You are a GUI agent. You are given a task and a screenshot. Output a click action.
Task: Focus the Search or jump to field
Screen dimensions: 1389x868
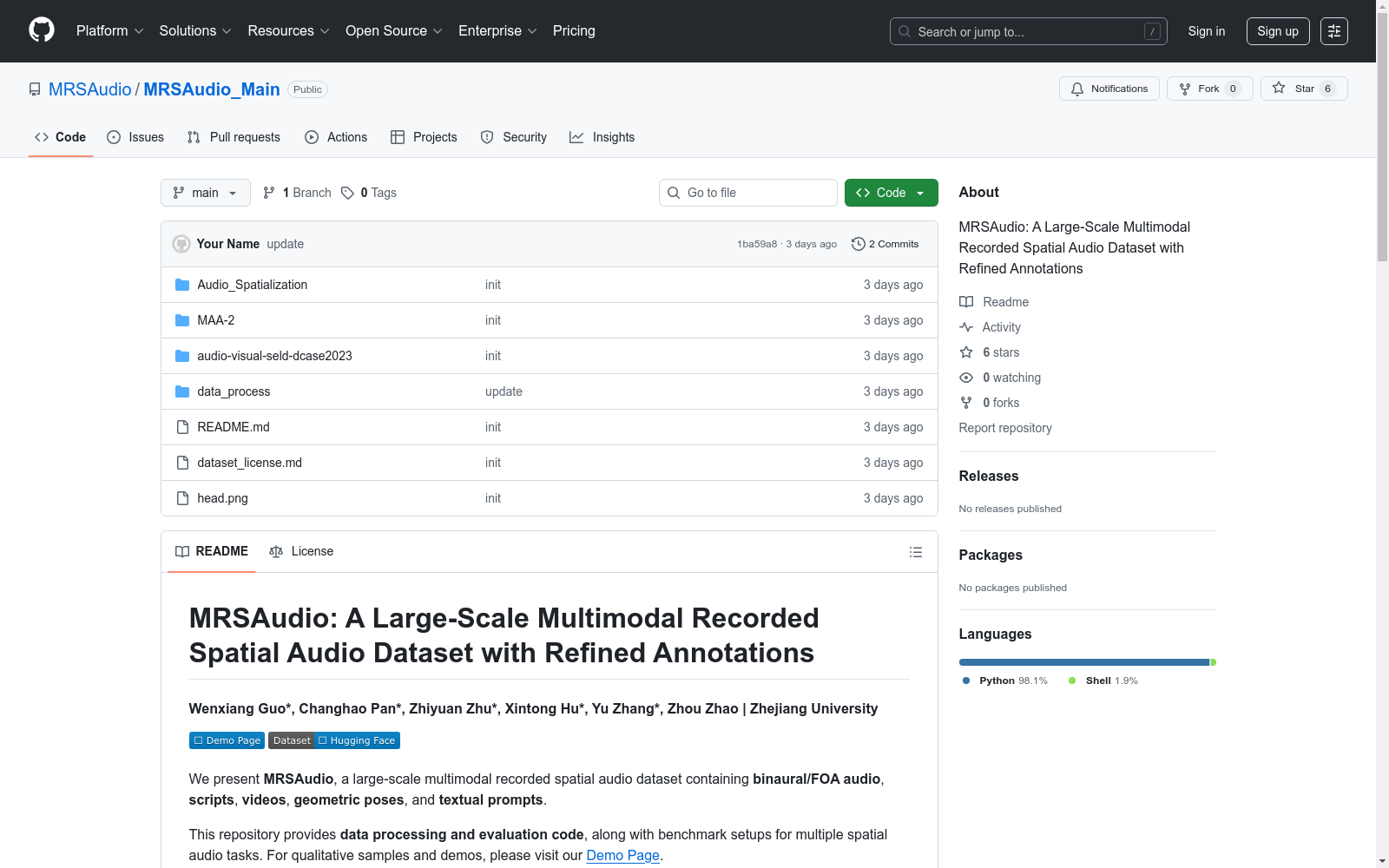click(1029, 31)
